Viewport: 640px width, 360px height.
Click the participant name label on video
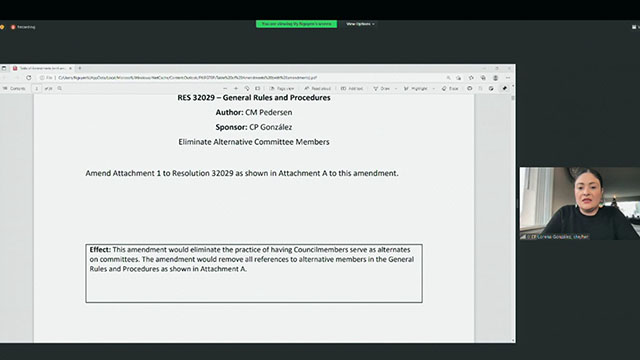click(557, 237)
